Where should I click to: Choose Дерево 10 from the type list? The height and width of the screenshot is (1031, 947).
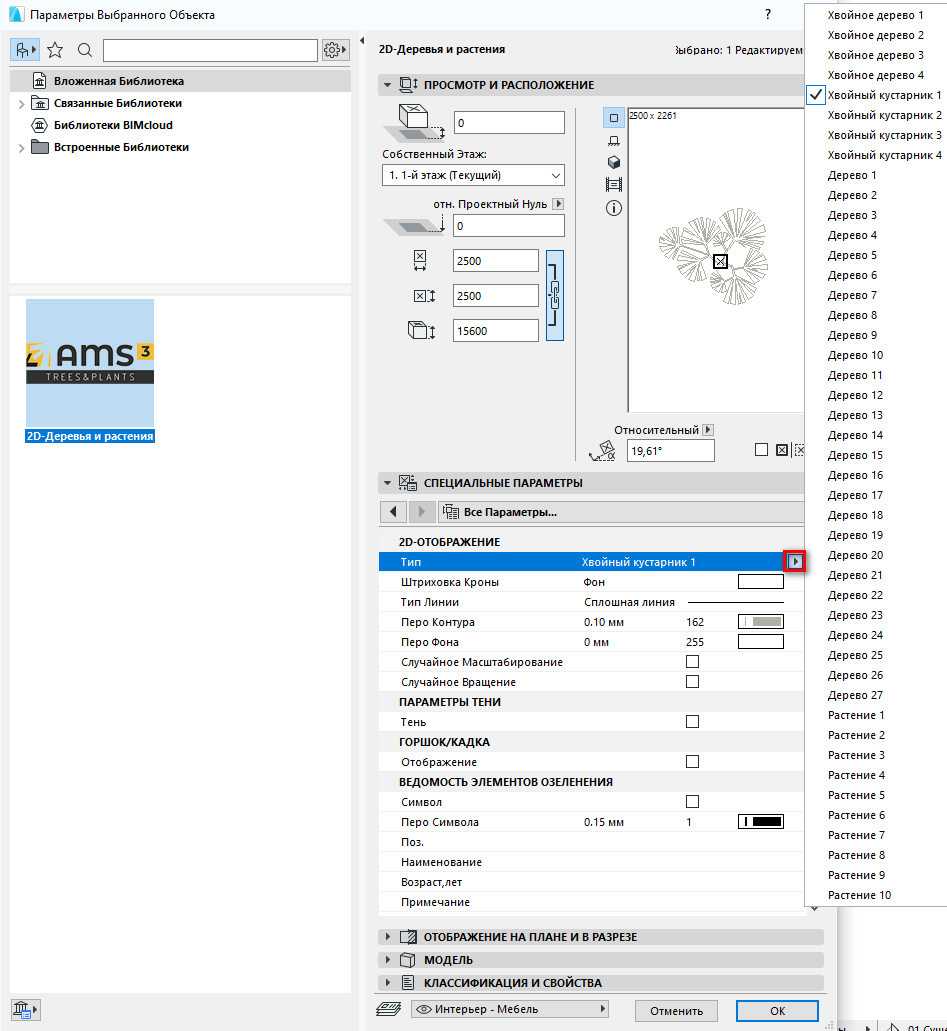pos(855,355)
